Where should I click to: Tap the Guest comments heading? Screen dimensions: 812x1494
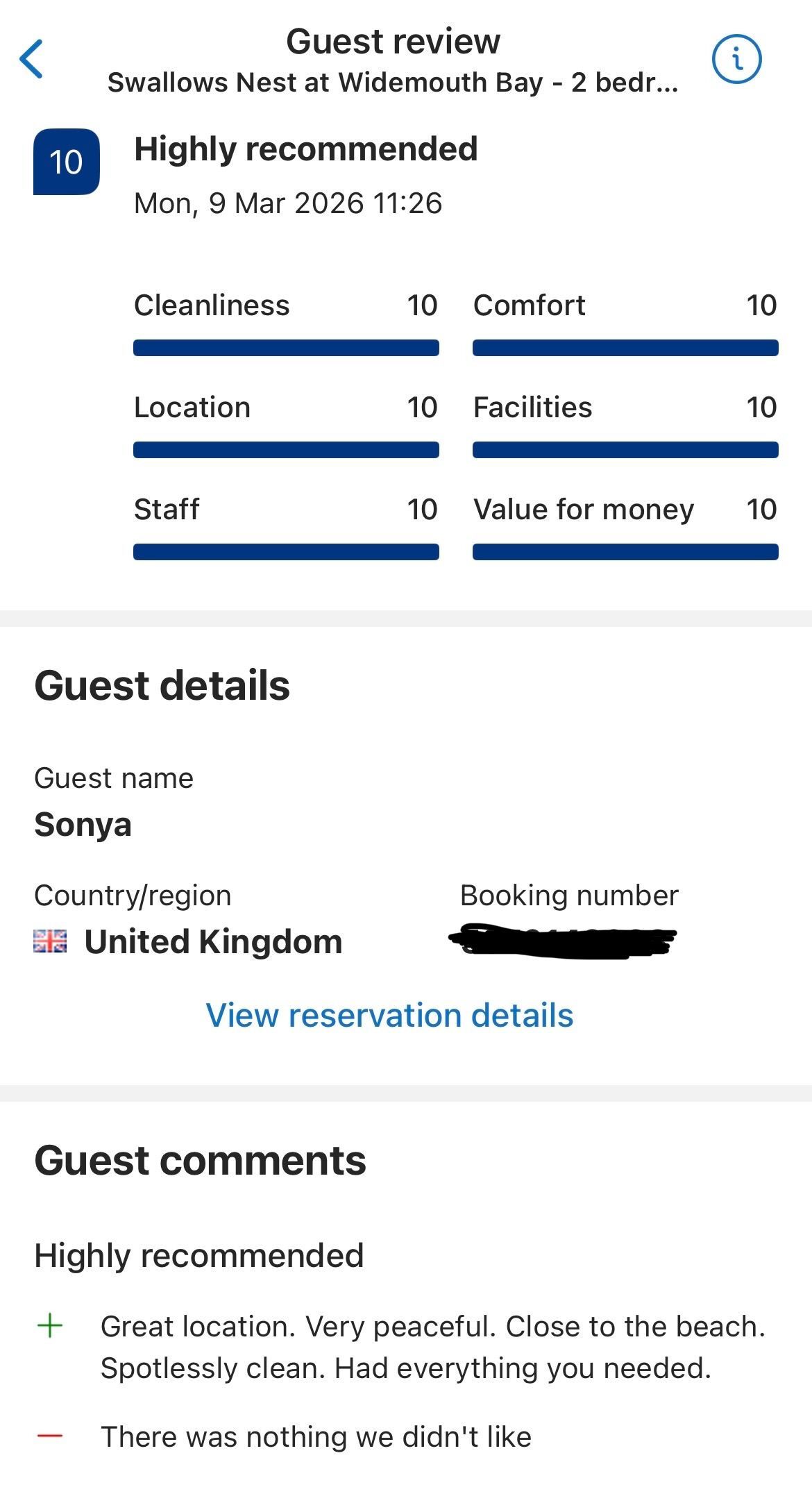[x=200, y=1161]
